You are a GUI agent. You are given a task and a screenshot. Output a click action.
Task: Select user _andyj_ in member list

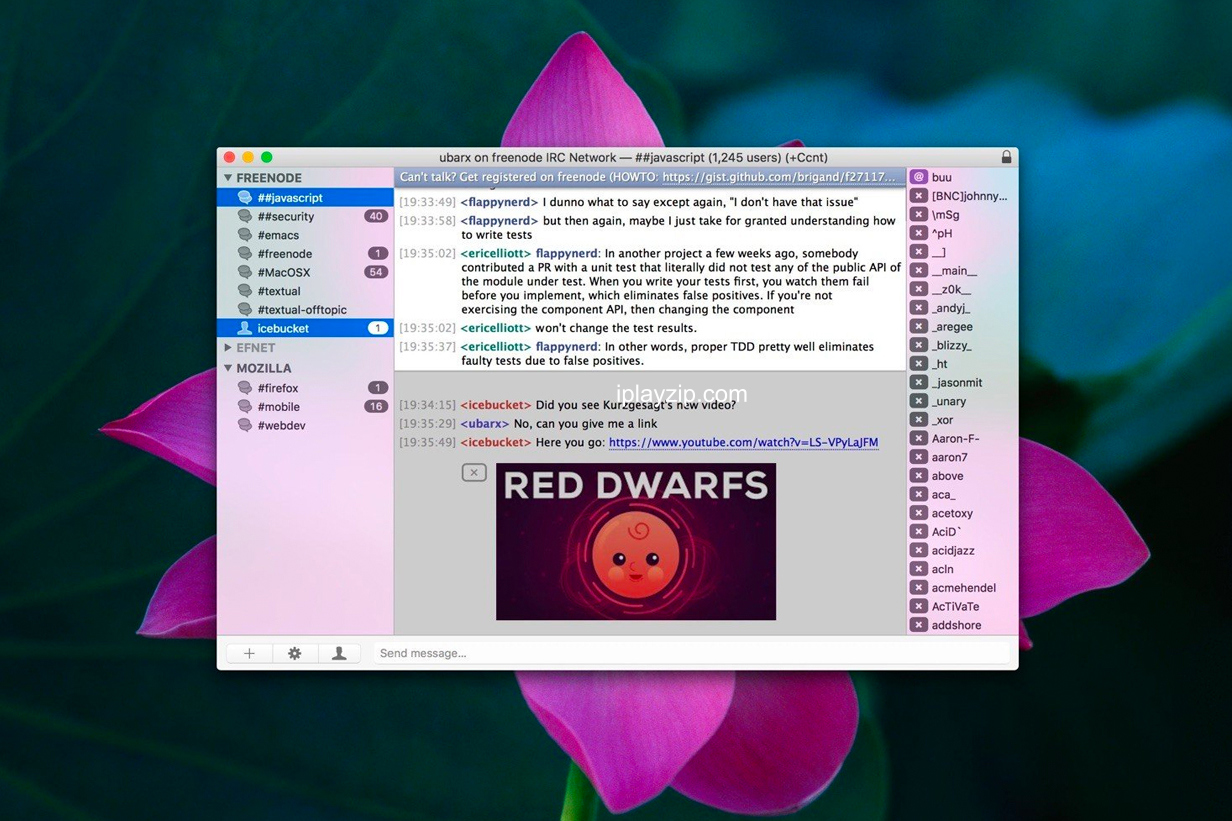point(951,308)
